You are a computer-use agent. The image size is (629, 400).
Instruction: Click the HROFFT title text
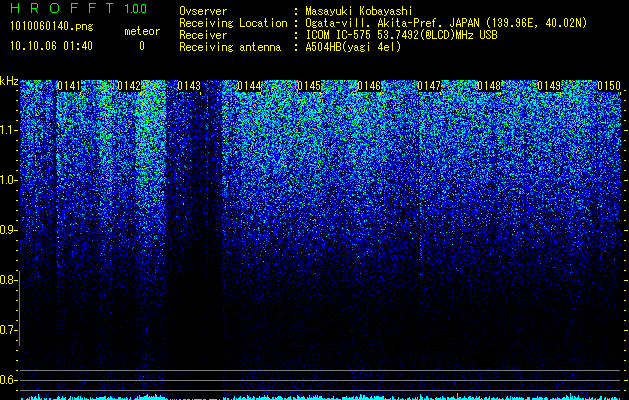tap(62, 8)
